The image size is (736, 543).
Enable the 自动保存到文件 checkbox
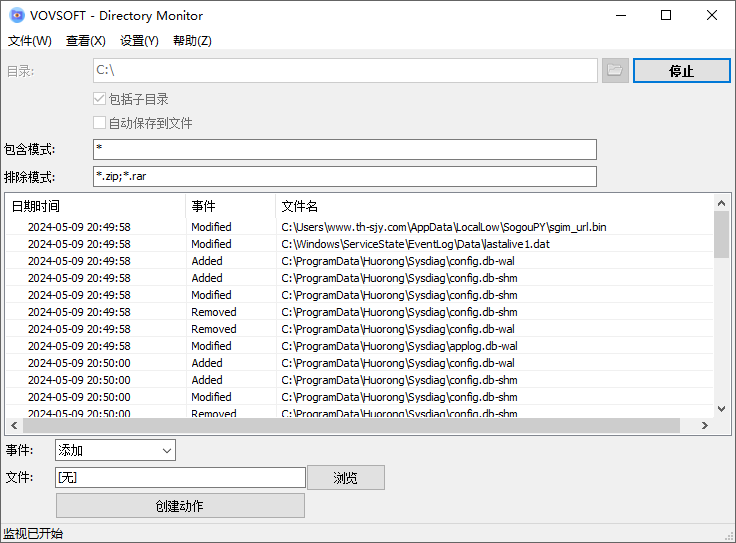pyautogui.click(x=99, y=123)
